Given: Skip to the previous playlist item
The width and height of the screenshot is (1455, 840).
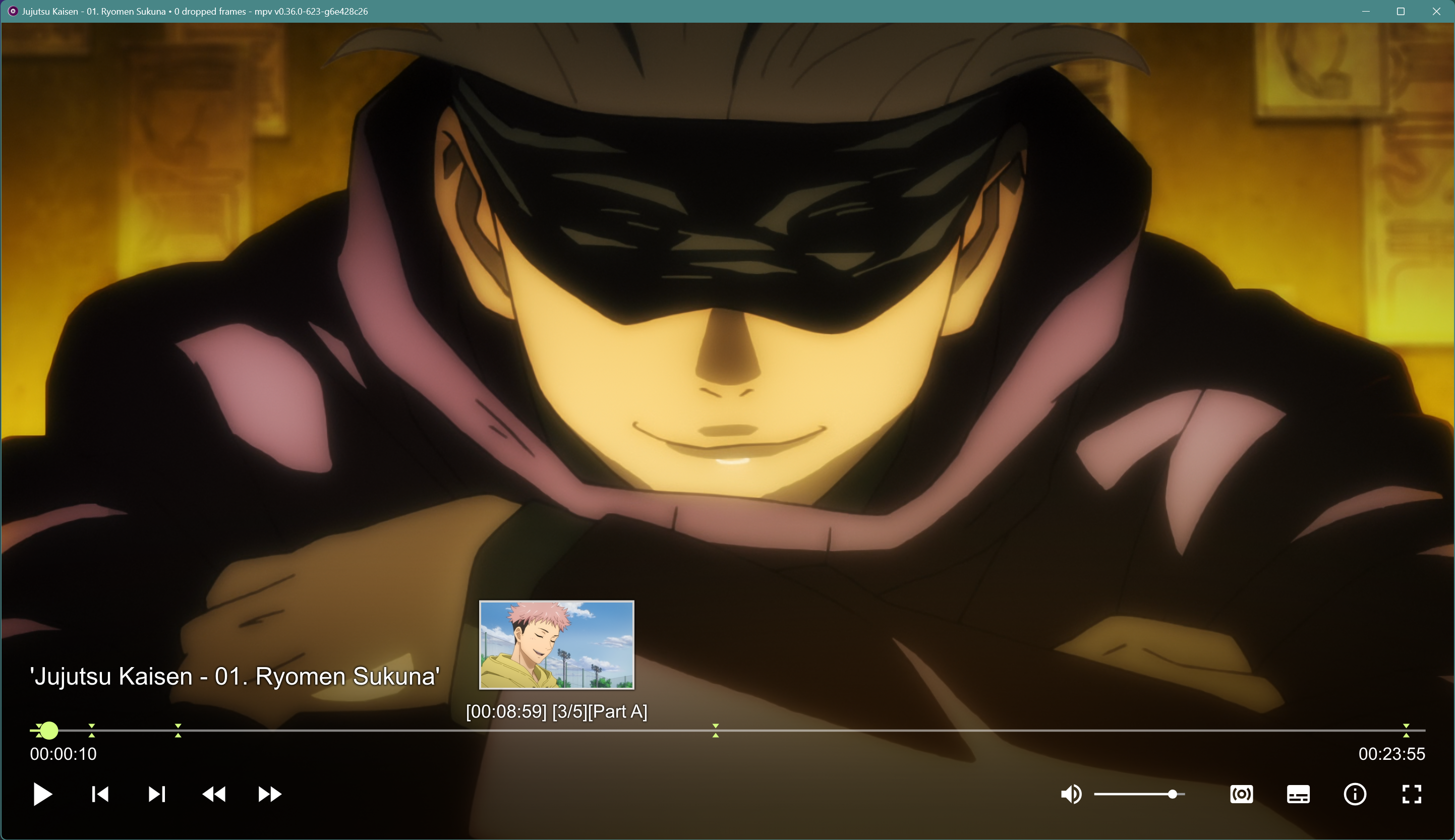Looking at the screenshot, I should [100, 795].
